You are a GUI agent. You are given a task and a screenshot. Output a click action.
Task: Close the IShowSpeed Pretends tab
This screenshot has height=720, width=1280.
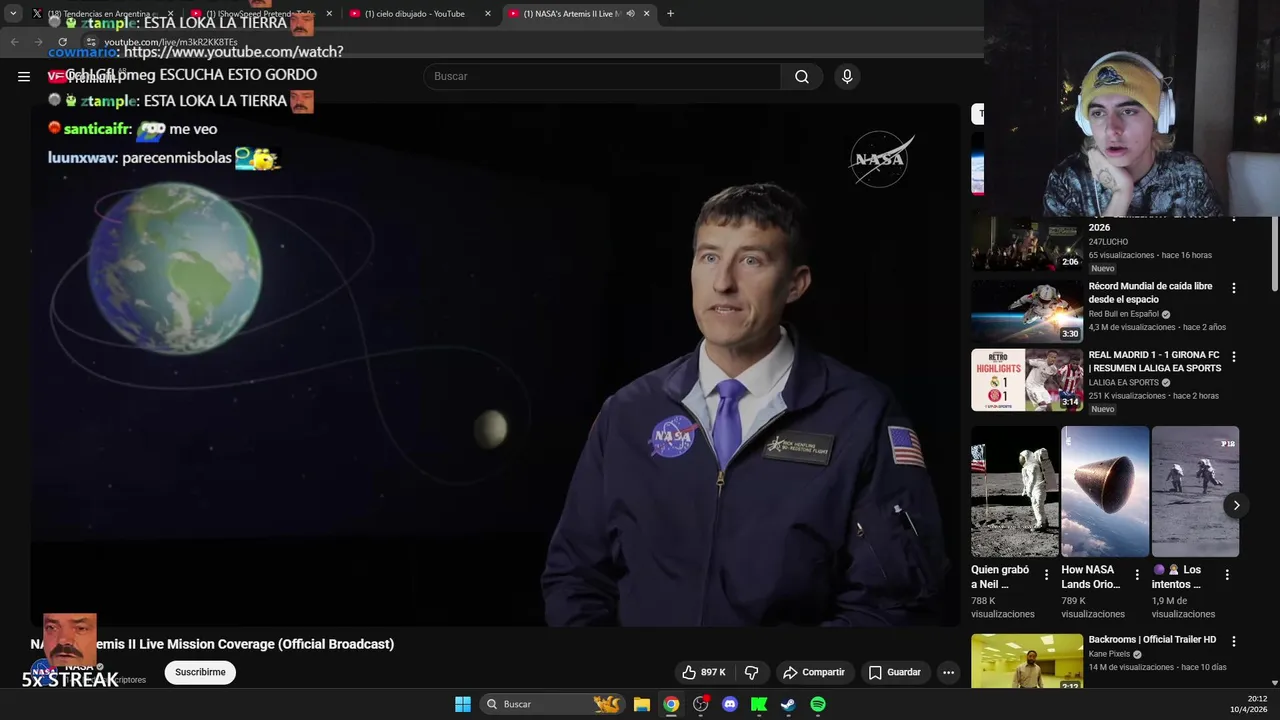[x=329, y=13]
